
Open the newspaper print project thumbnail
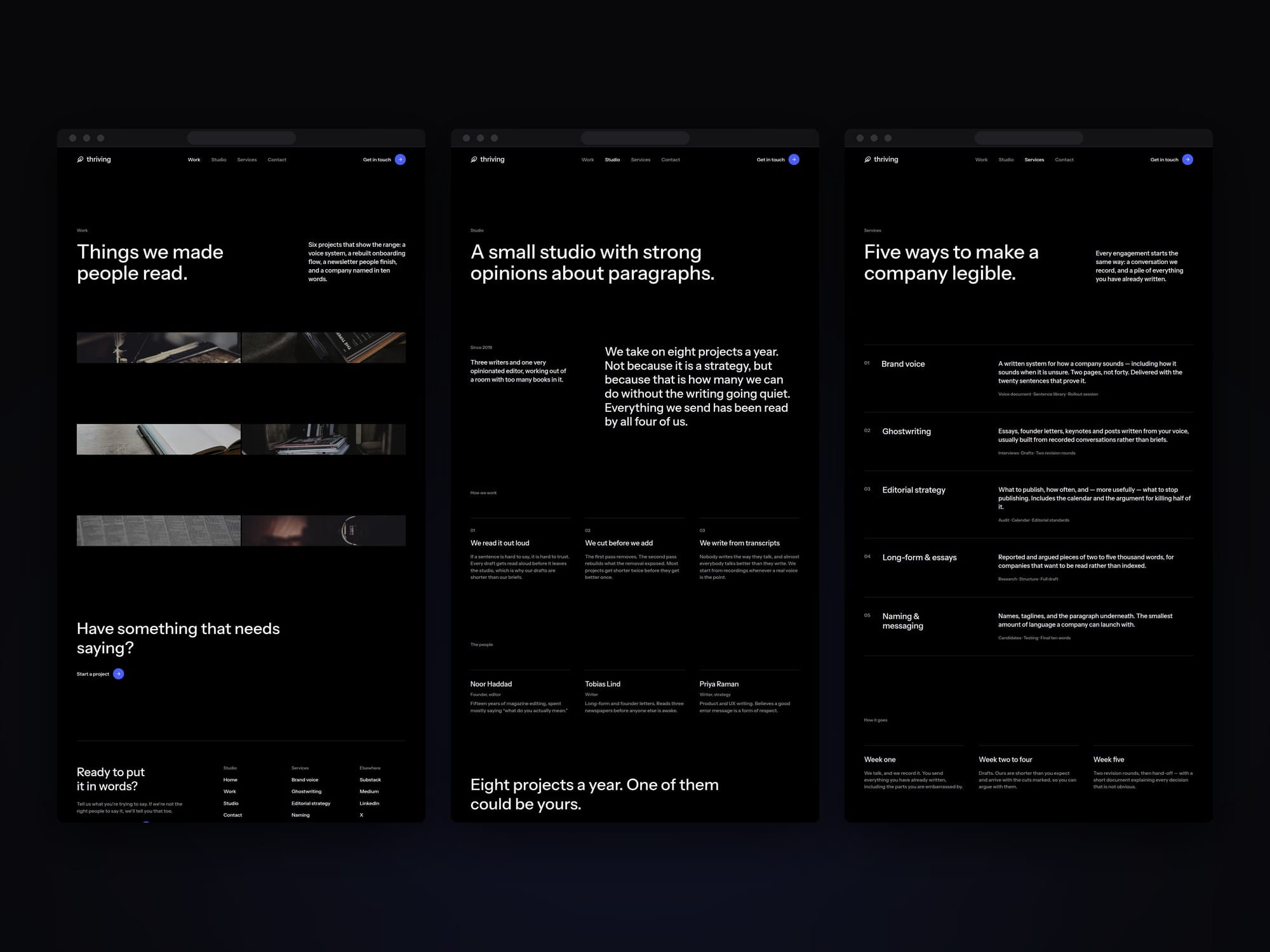[x=159, y=531]
